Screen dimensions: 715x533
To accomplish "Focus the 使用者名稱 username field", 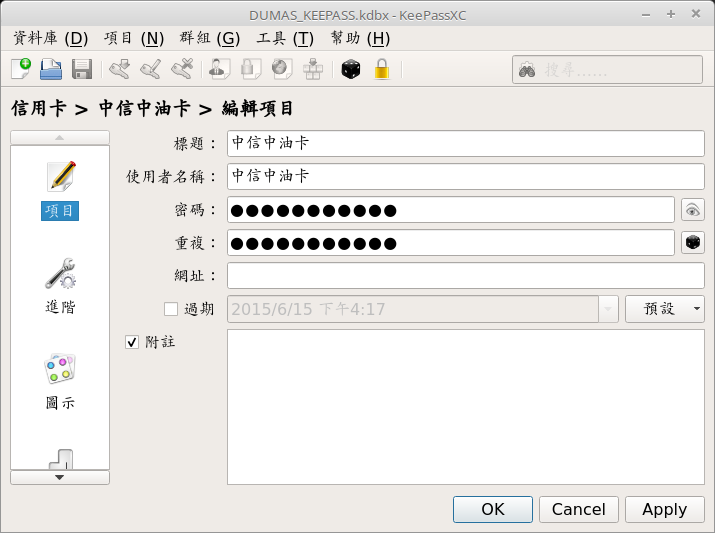I will pos(466,176).
